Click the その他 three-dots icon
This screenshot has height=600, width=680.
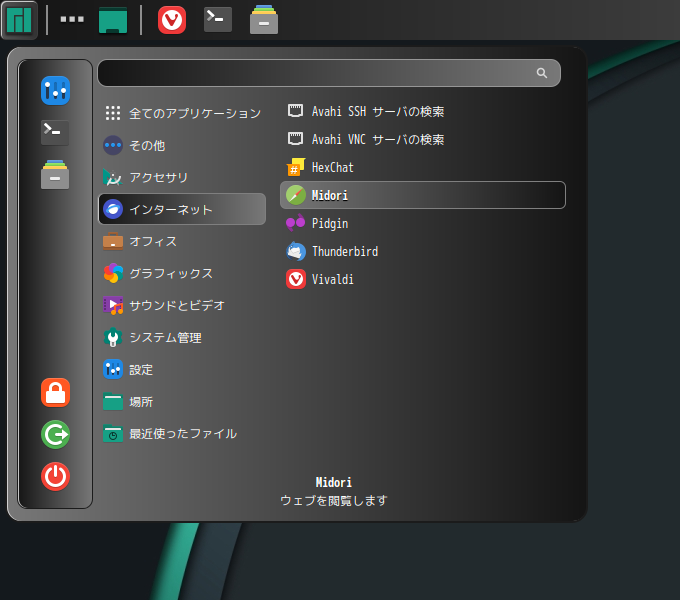(113, 145)
